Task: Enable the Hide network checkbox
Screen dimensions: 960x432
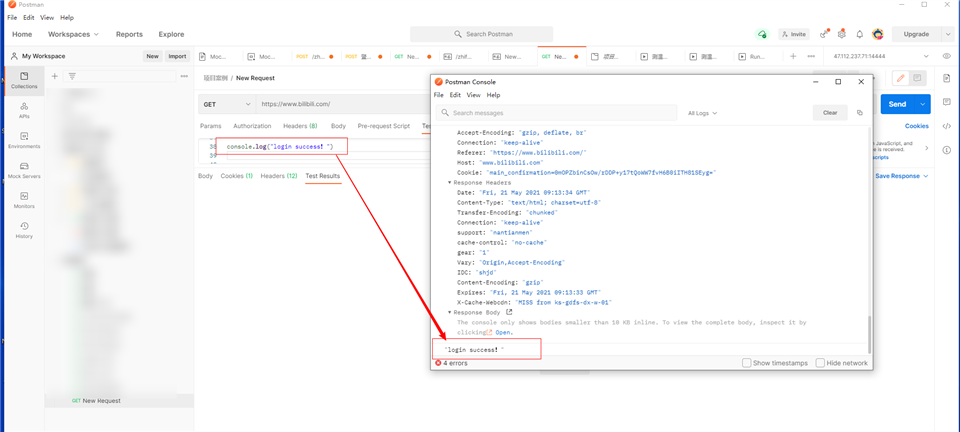Action: click(x=820, y=363)
